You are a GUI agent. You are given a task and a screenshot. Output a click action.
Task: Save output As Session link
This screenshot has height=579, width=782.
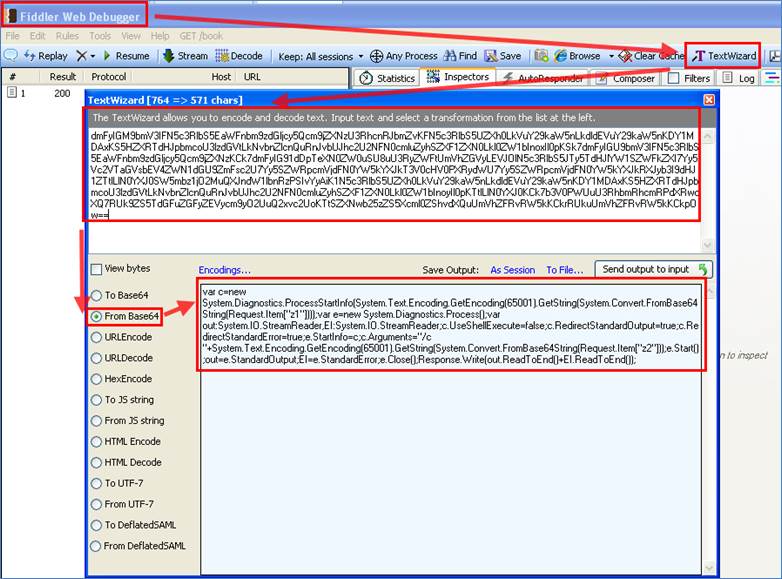(513, 270)
